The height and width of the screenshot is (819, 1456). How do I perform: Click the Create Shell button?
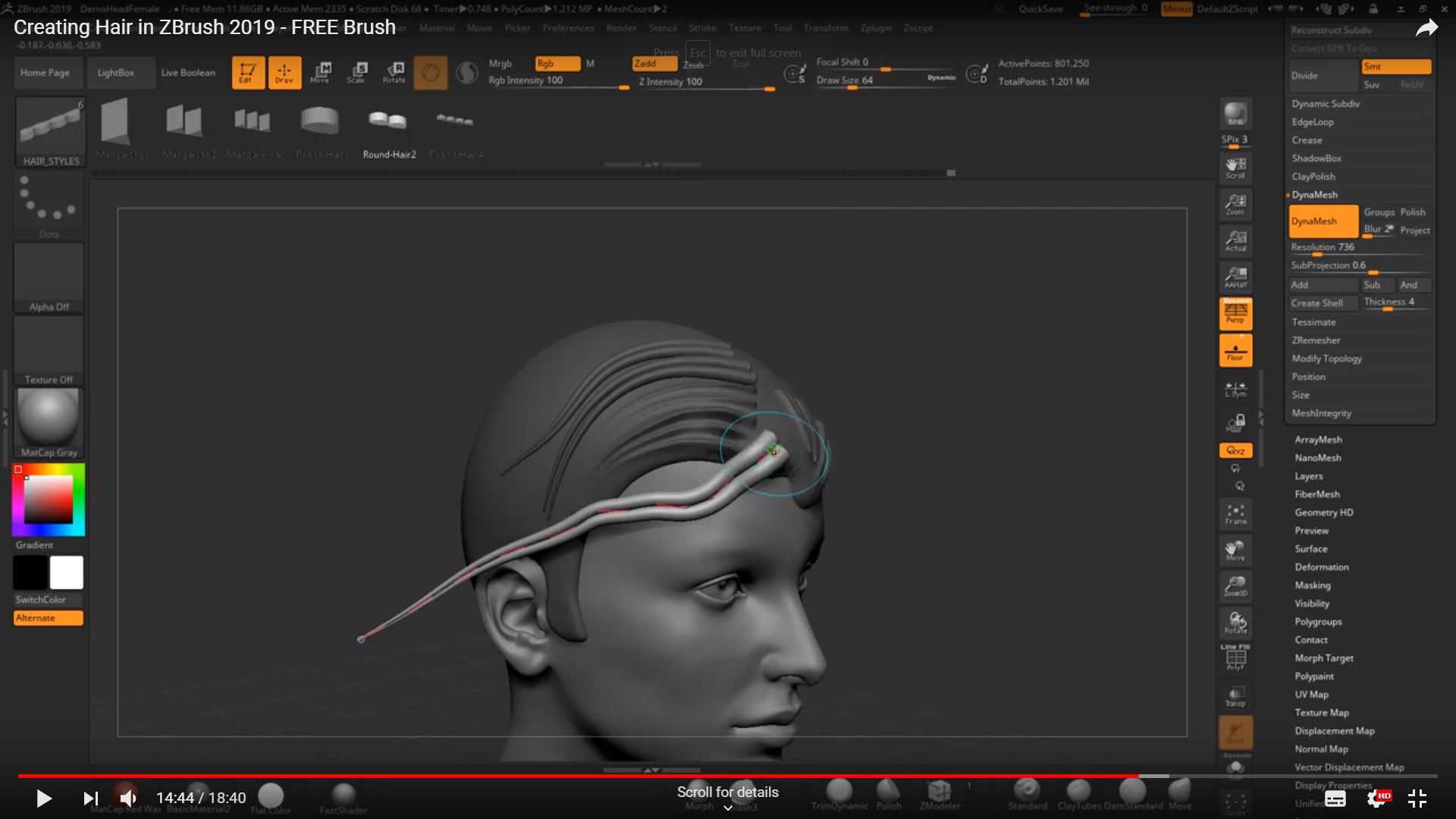point(1323,303)
